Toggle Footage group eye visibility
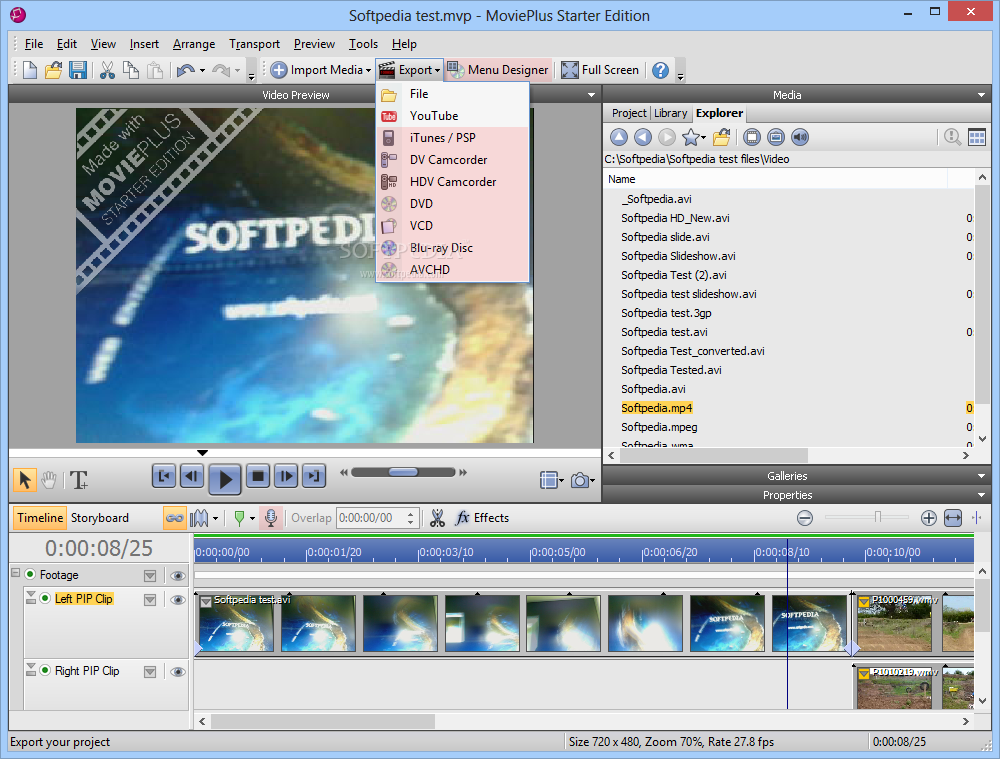Screen dimensions: 1000x759 tap(178, 575)
